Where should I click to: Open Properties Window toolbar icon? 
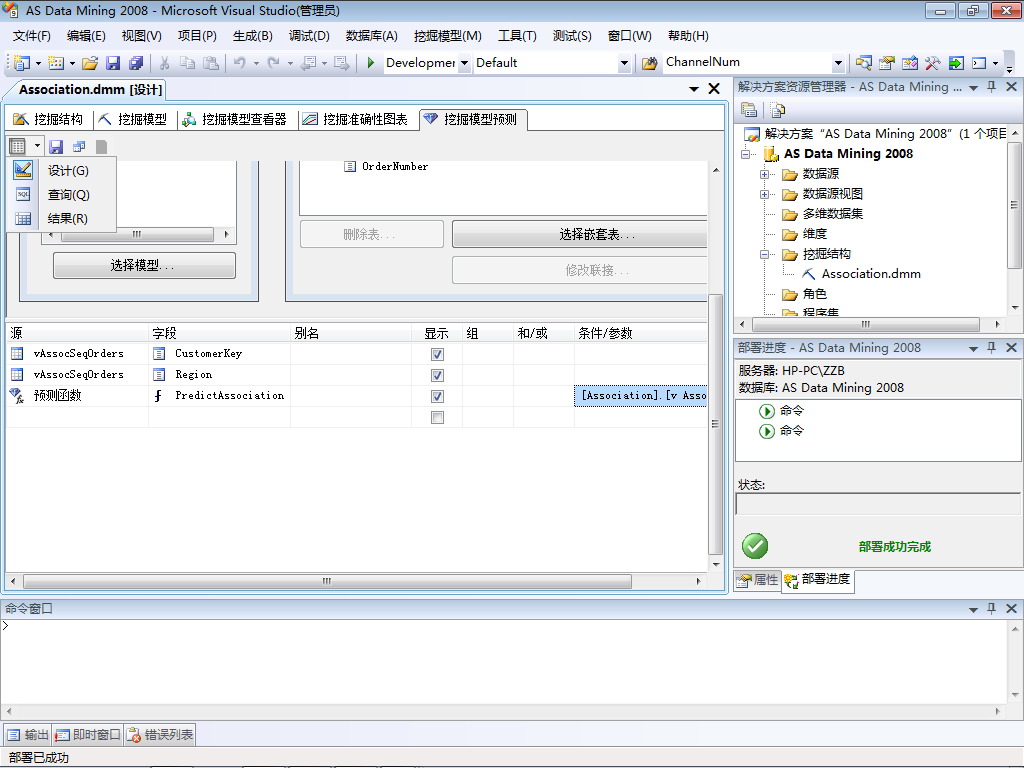(886, 63)
